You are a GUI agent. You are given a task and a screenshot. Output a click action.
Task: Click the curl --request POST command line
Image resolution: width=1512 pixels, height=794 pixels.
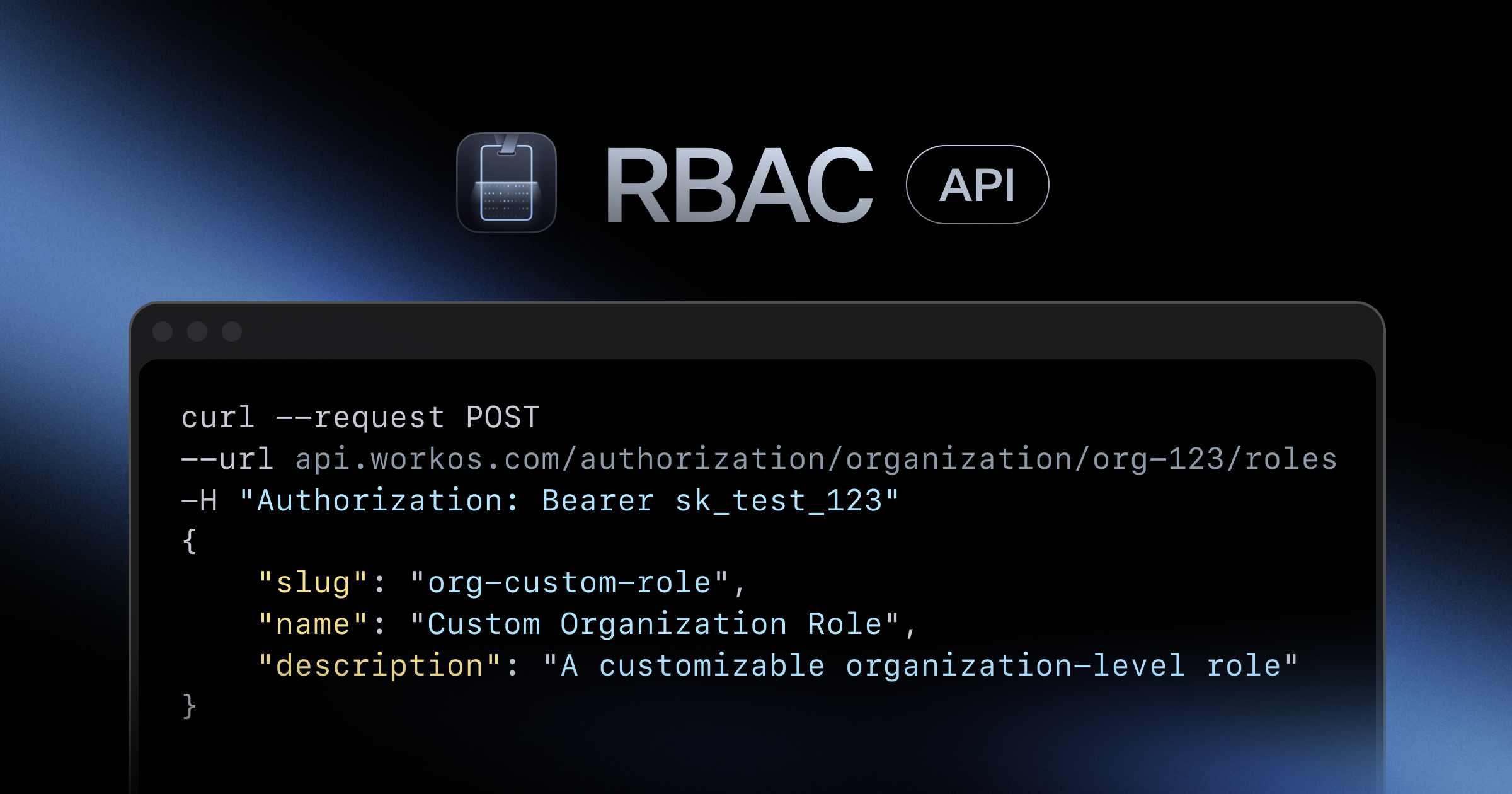(x=359, y=417)
